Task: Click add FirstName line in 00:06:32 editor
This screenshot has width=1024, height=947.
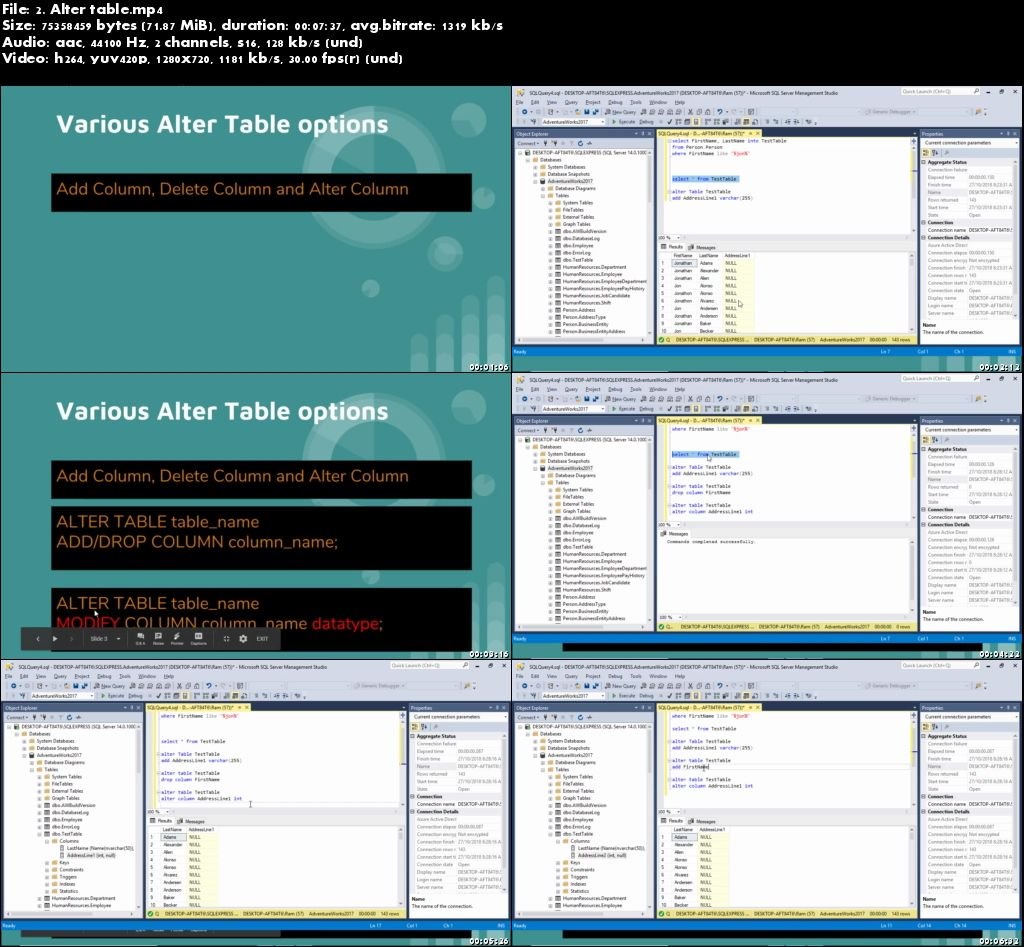Action: [x=690, y=767]
